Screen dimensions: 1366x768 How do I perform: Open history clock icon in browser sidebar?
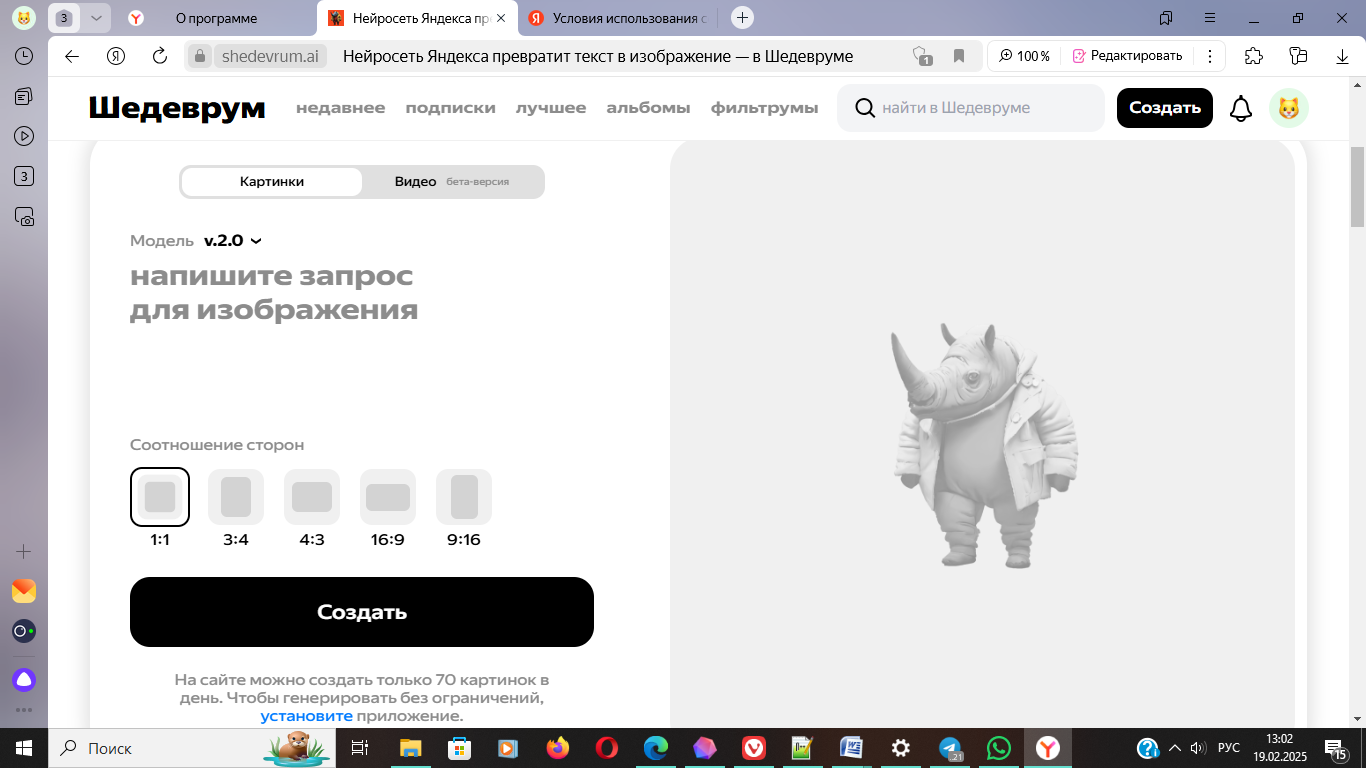point(24,56)
